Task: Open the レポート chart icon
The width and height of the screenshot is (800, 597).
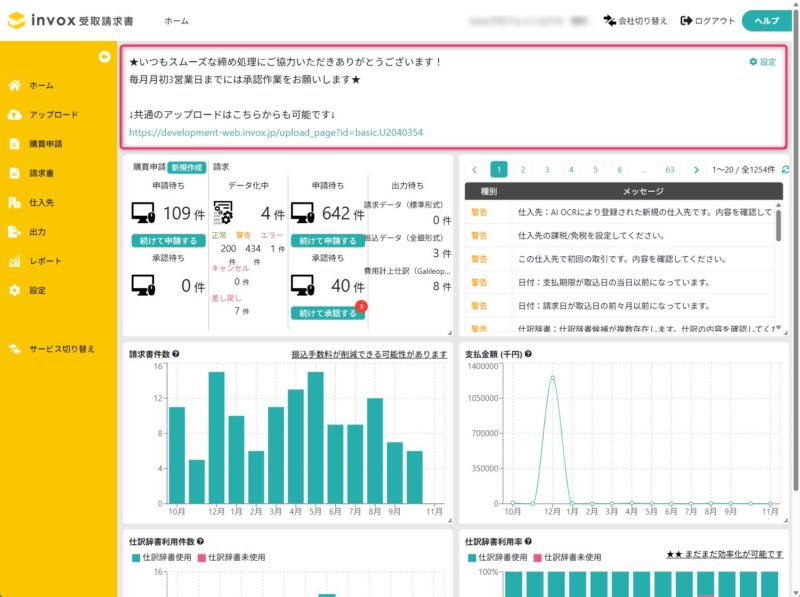Action: pyautogui.click(x=15, y=261)
